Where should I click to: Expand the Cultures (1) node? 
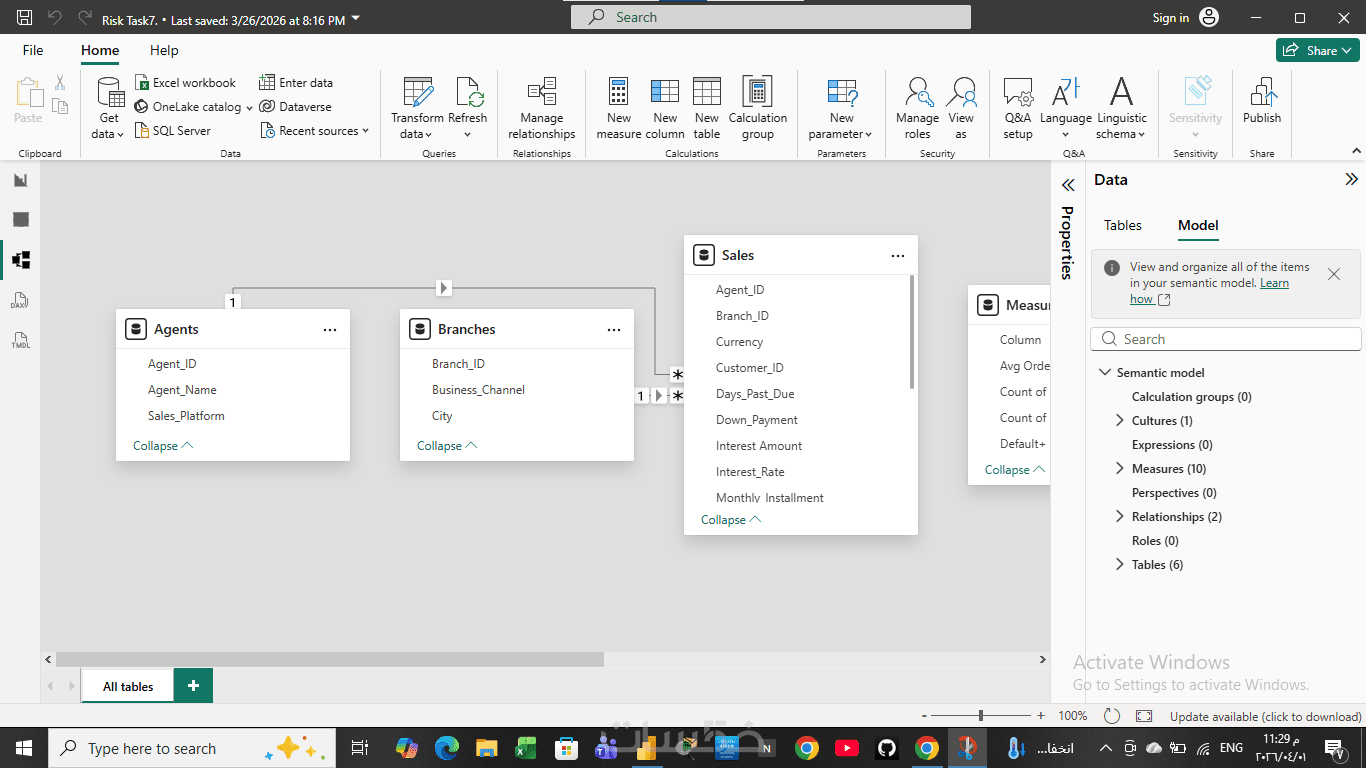1120,421
